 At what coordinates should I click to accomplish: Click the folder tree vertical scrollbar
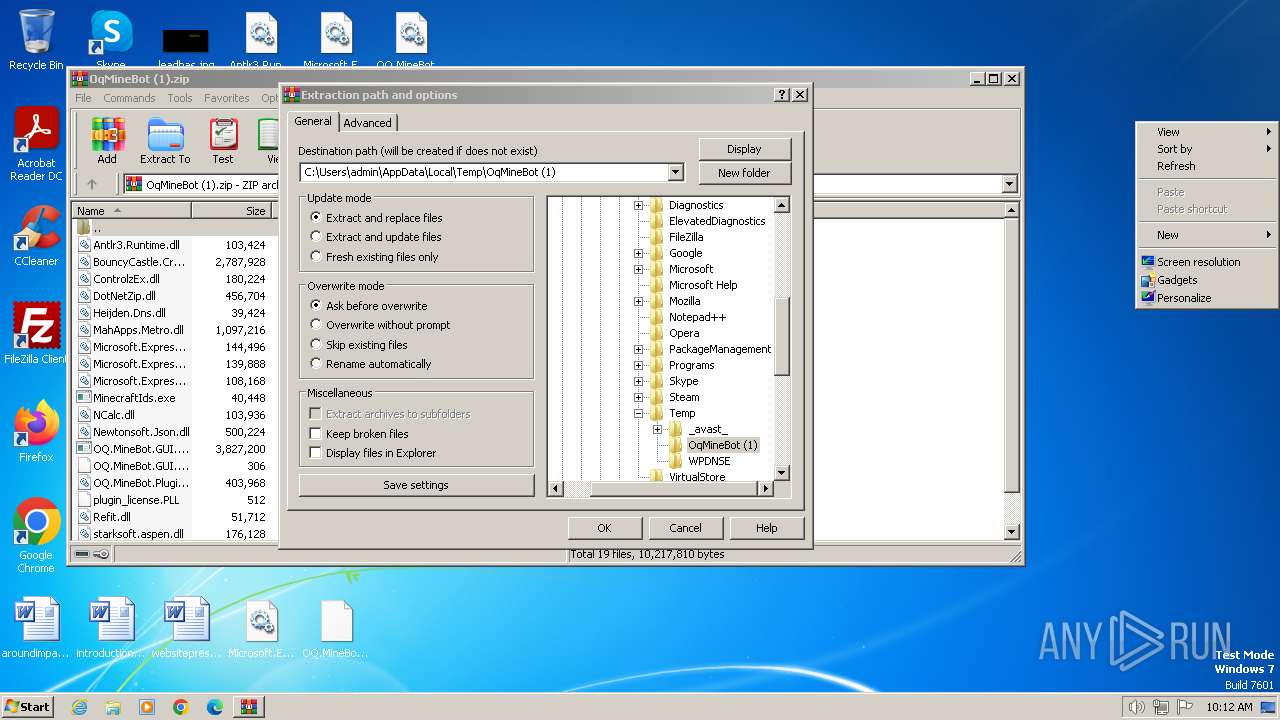(x=782, y=339)
